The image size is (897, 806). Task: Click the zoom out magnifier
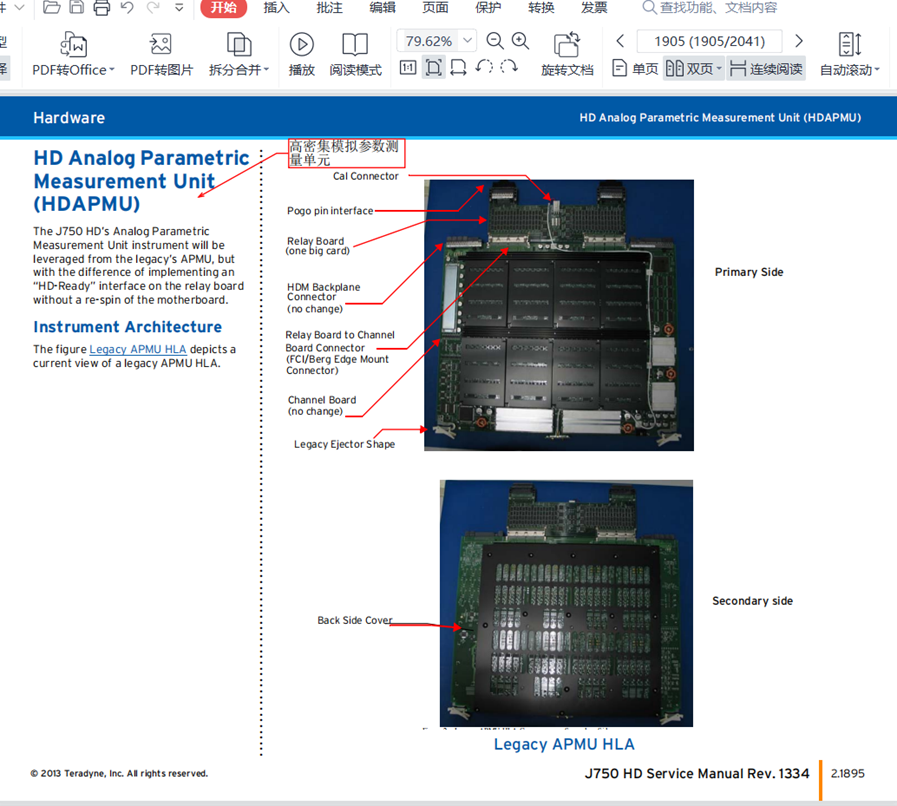(x=495, y=41)
